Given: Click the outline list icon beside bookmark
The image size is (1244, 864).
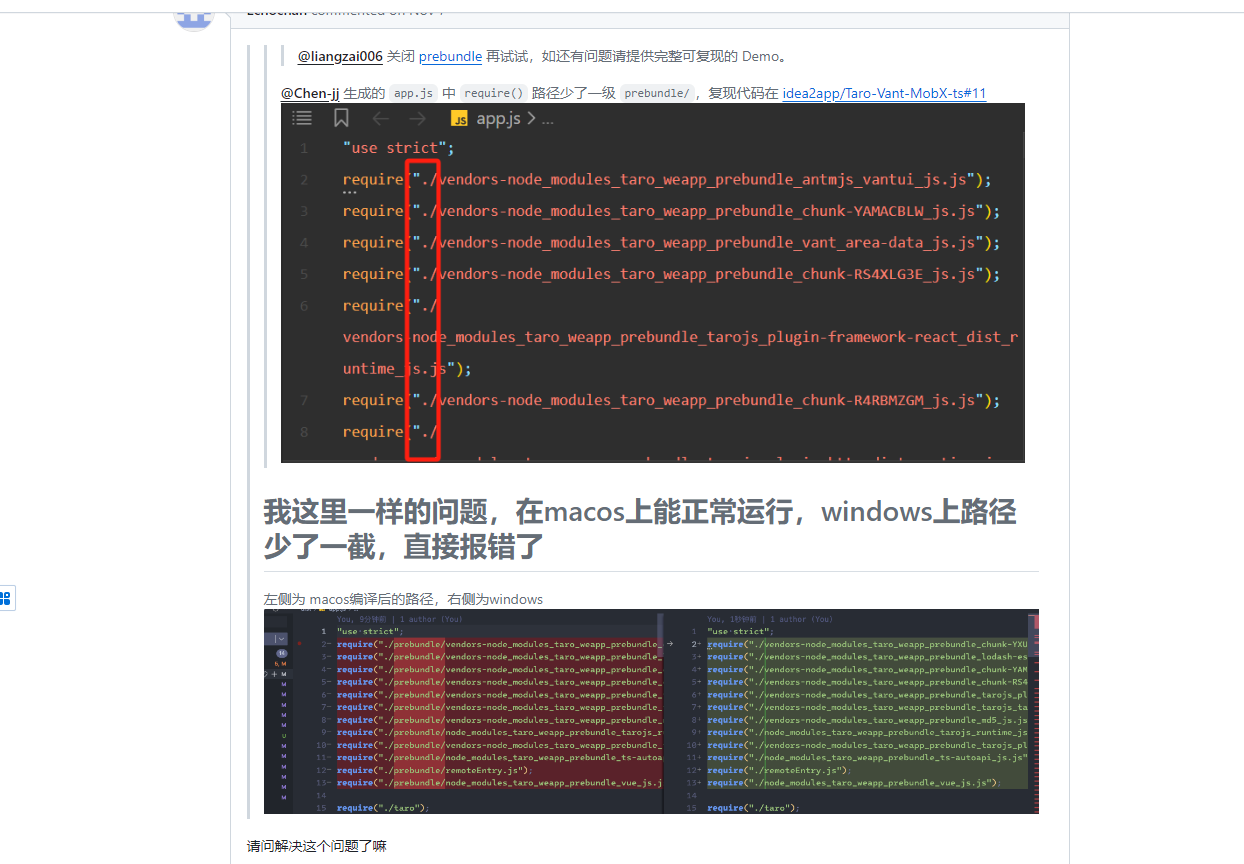Looking at the screenshot, I should 302,118.
